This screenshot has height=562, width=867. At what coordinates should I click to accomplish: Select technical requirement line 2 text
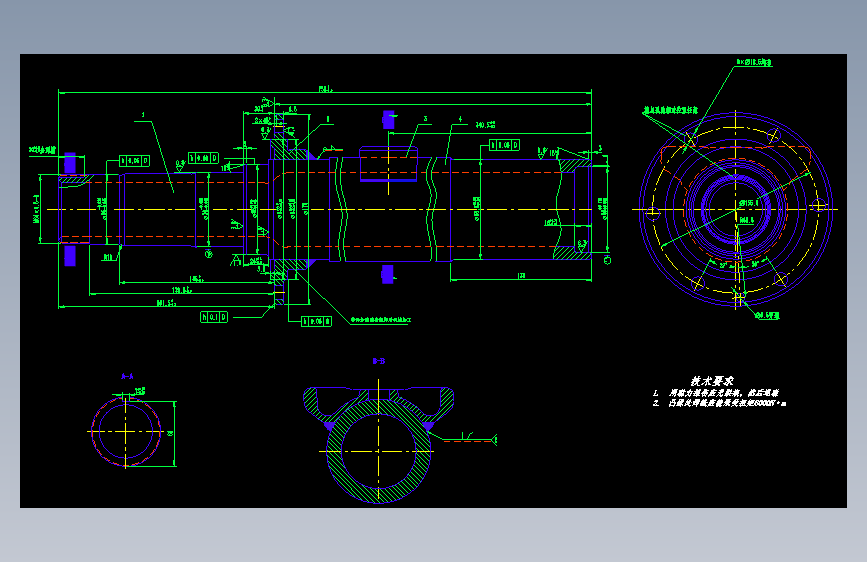720,403
